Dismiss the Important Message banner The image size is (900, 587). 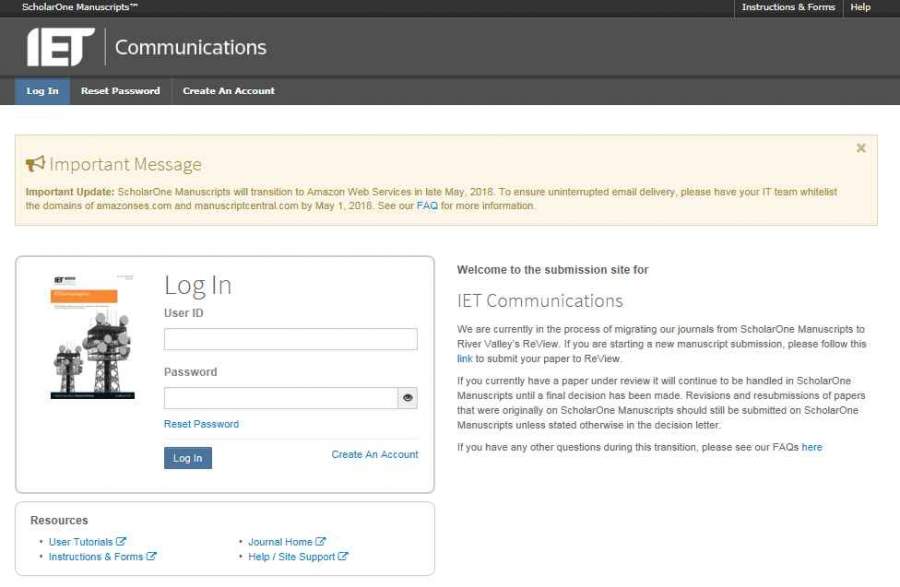point(861,148)
